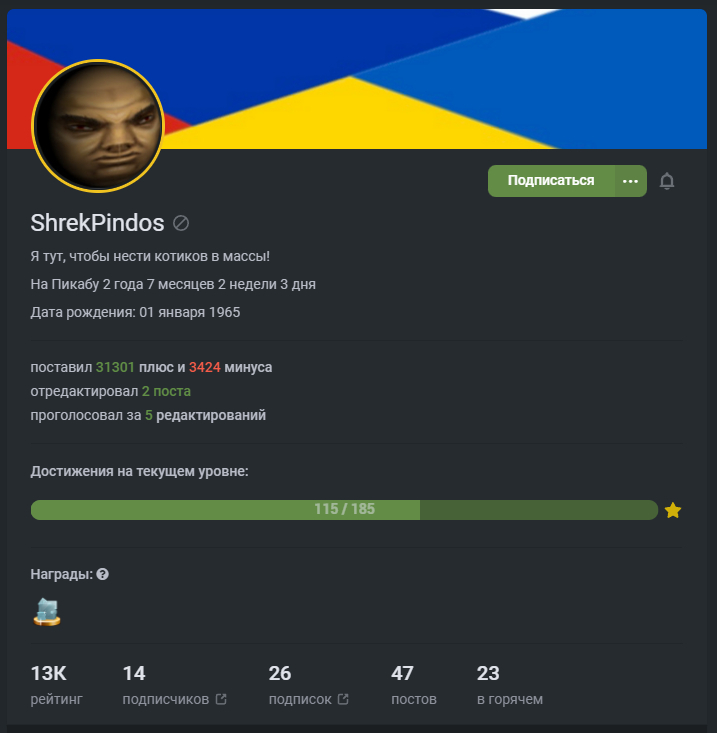Select the 23 в горячем stat
Viewport: 717px width, 733px height.
509,685
